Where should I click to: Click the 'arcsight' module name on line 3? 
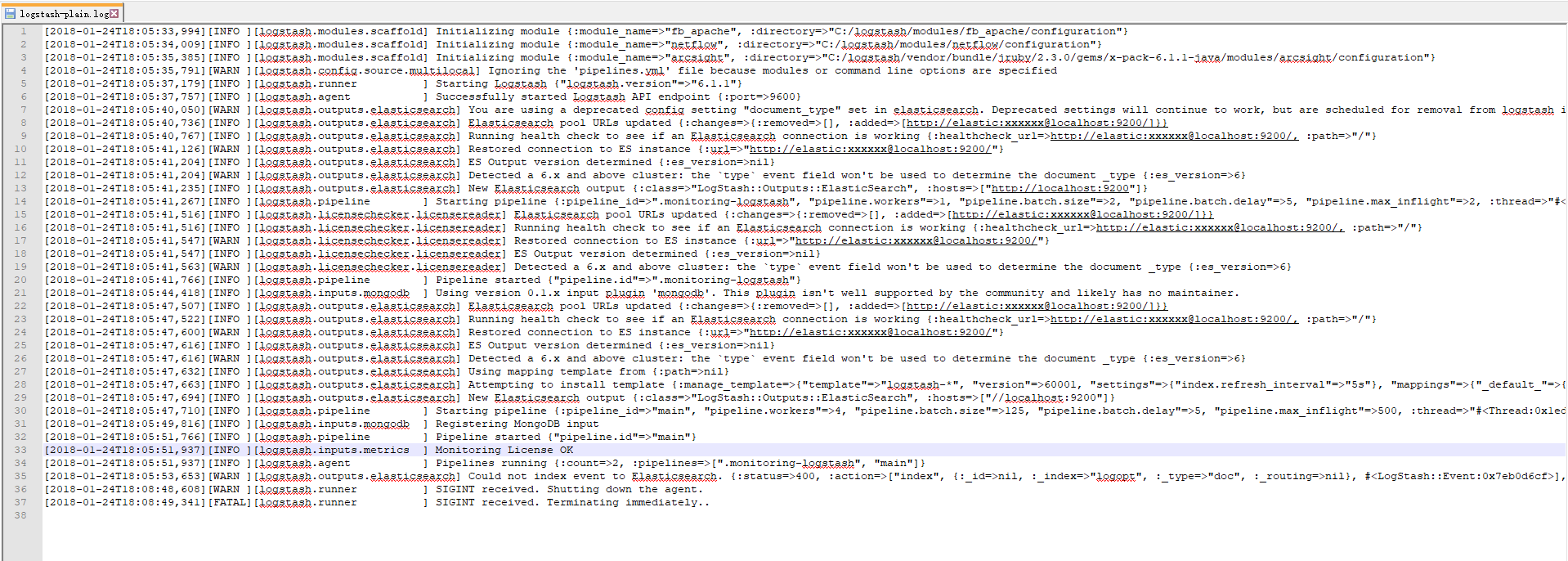(697, 57)
